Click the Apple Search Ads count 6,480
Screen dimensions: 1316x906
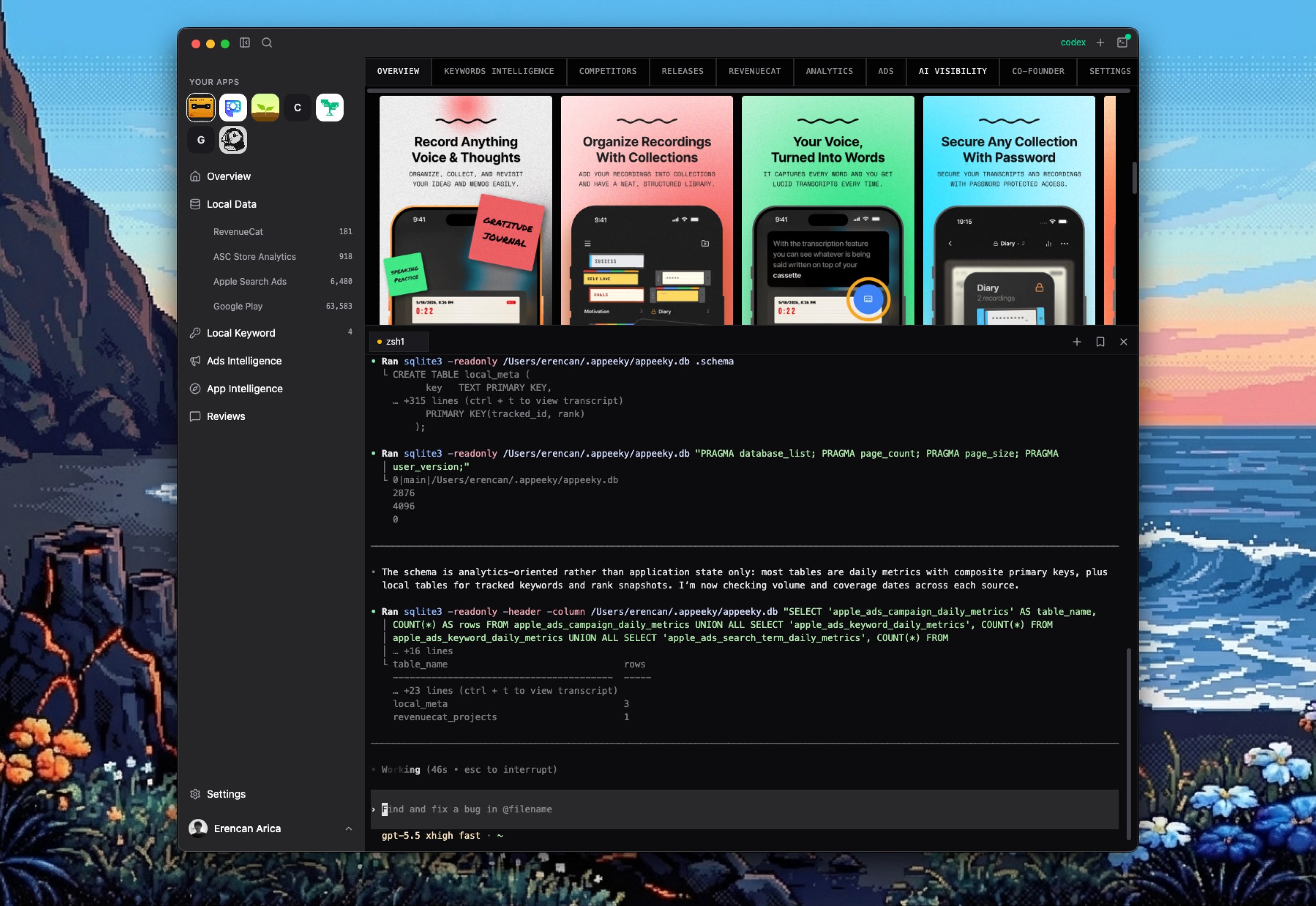(x=341, y=282)
